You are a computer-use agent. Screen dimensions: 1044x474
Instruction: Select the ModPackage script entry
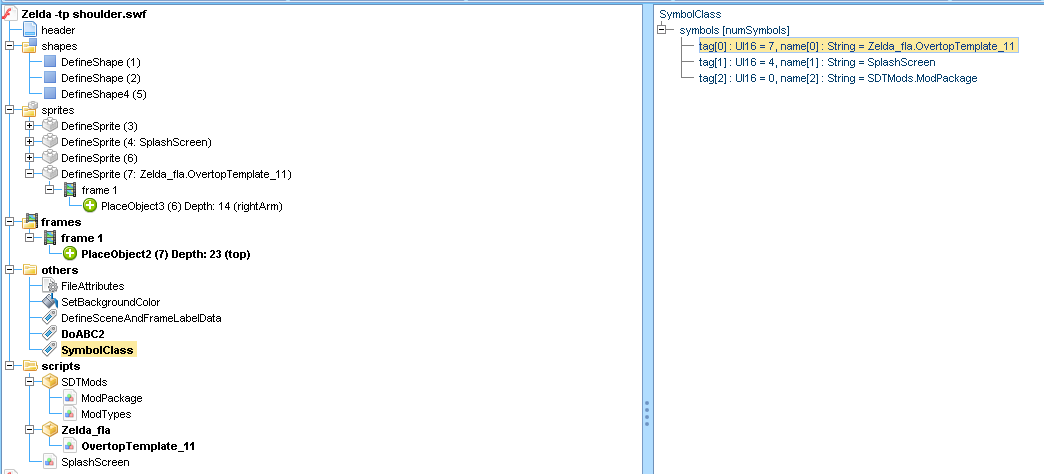pos(111,398)
